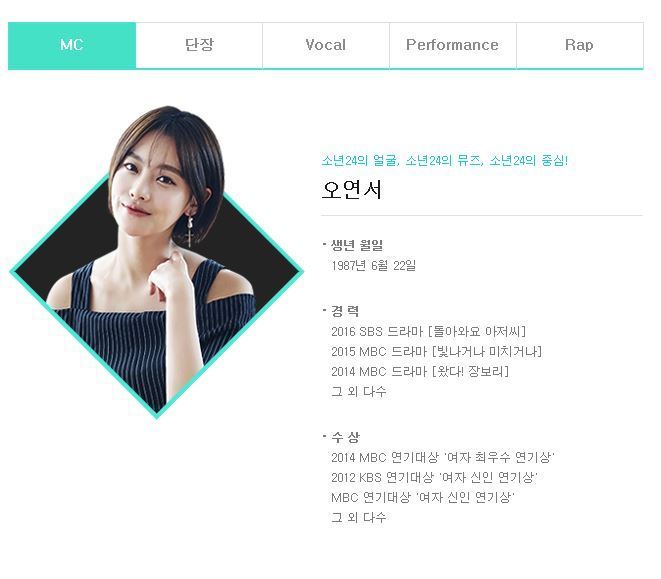Image resolution: width=661 pixels, height=579 pixels.
Task: Open the Vocal tab
Action: [326, 45]
